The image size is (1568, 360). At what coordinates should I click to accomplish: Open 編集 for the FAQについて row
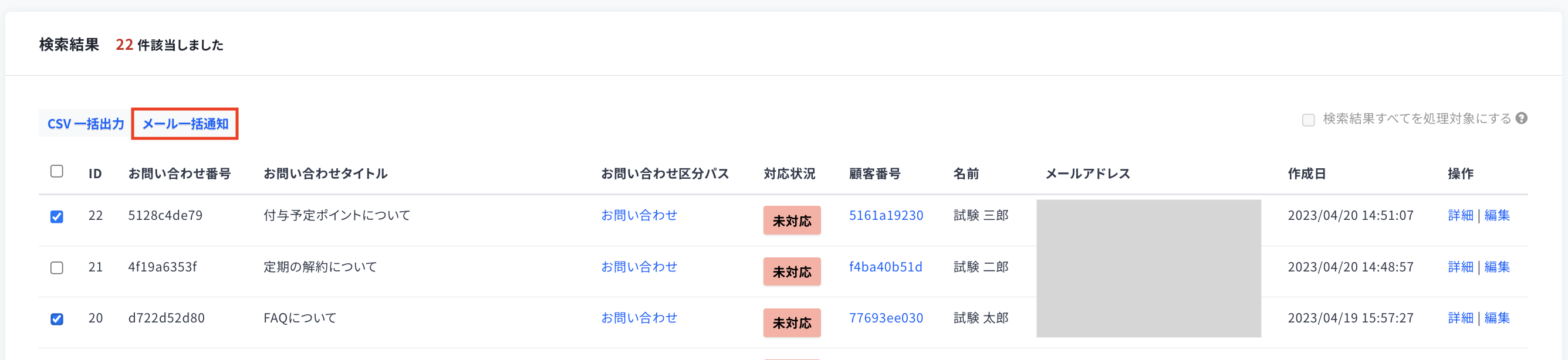coord(1497,318)
